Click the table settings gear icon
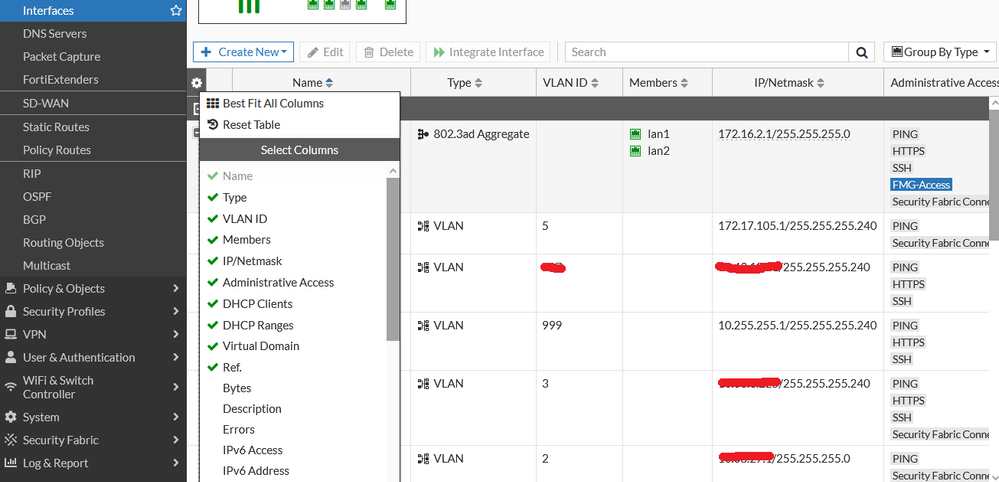 point(197,83)
